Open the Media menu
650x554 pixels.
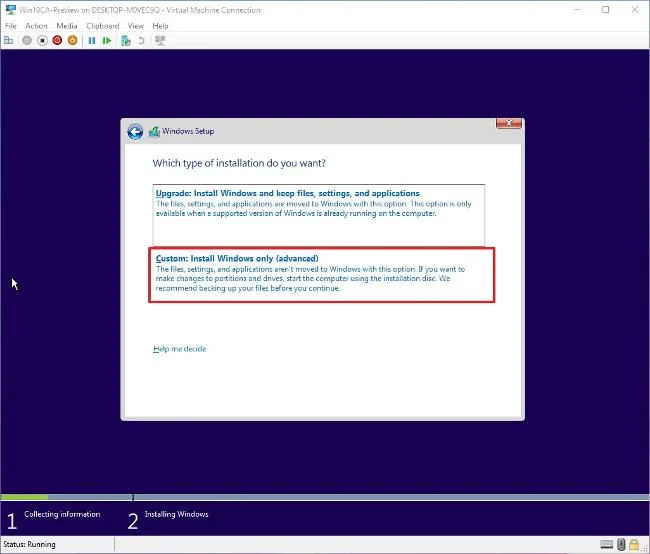[67, 26]
